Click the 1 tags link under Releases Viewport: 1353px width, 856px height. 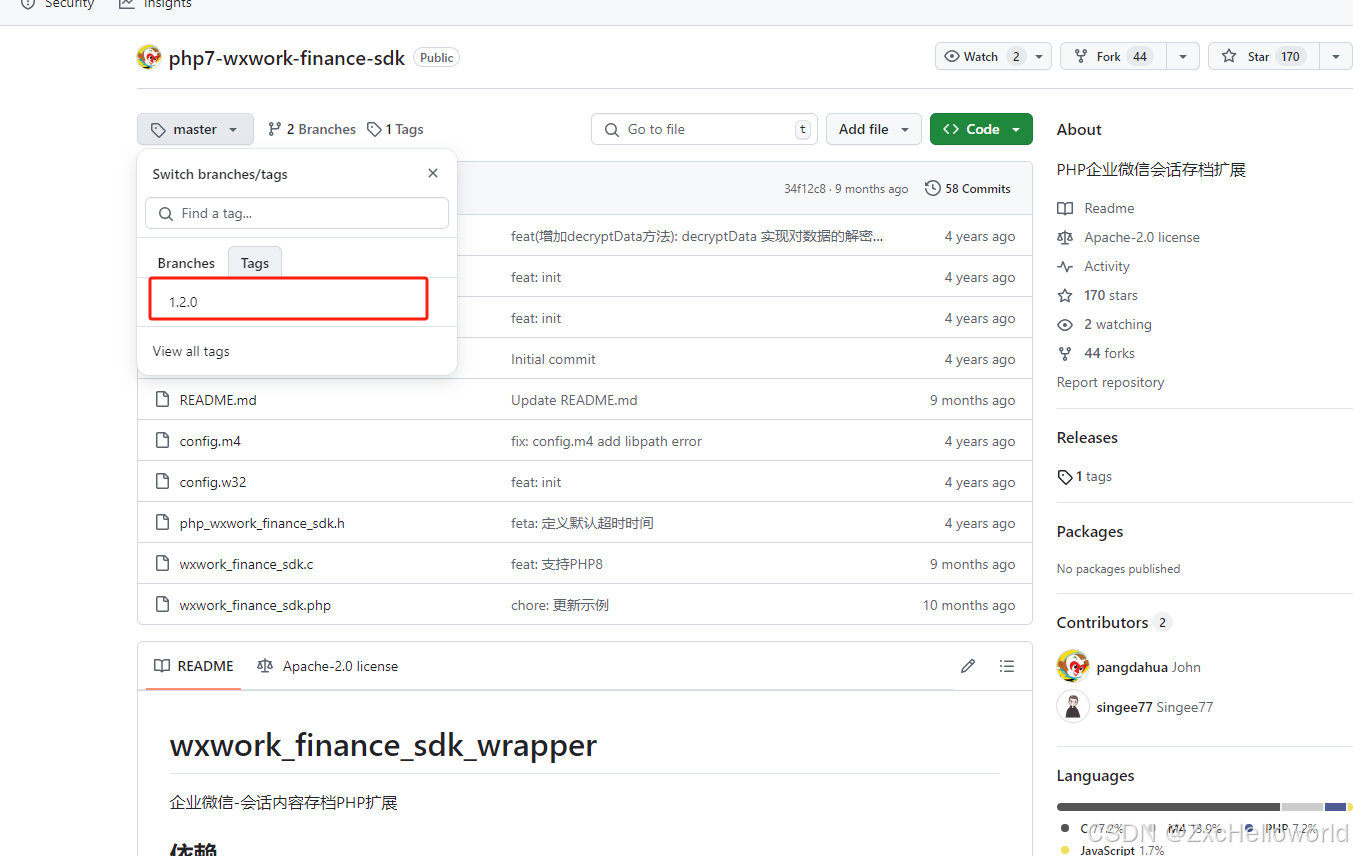(x=1084, y=476)
